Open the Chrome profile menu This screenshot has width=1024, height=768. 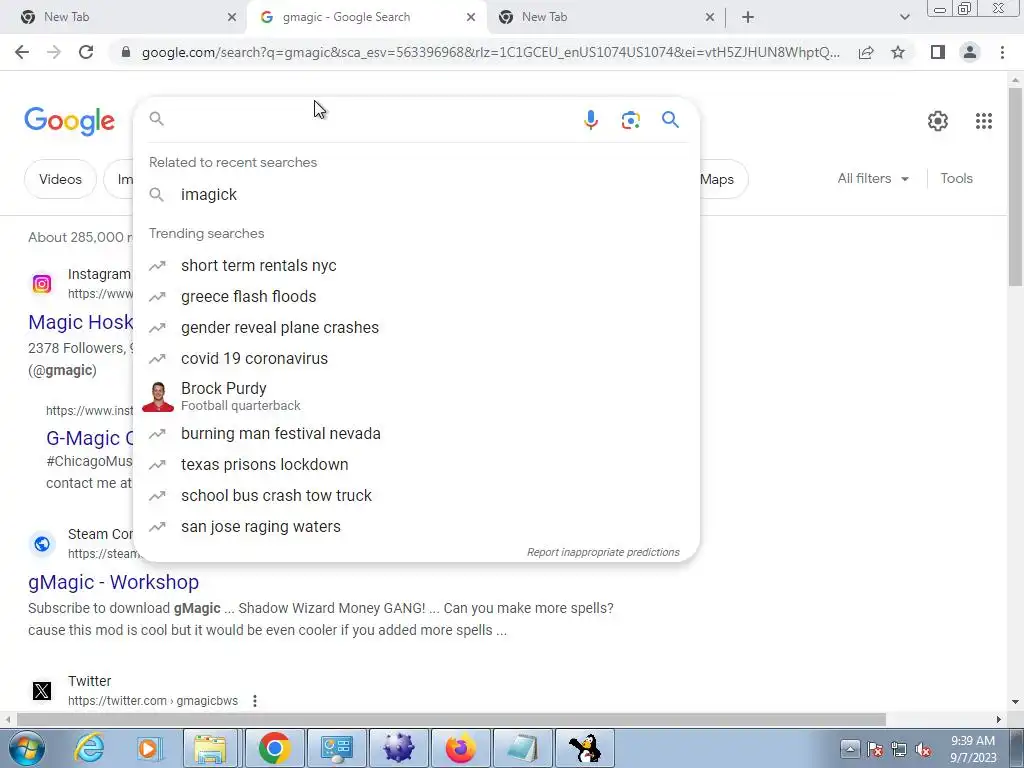click(970, 52)
